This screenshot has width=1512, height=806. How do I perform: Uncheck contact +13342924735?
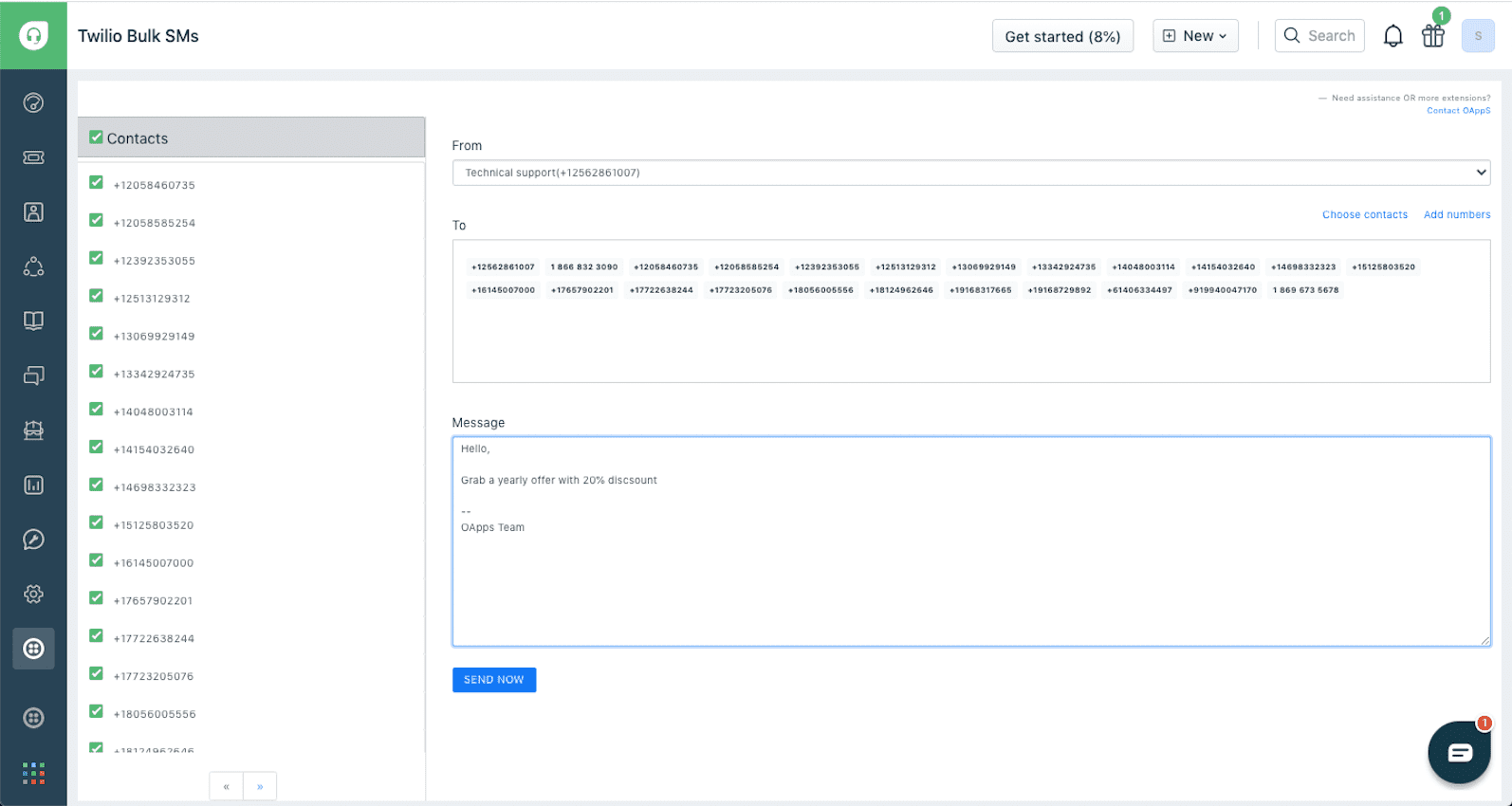pyautogui.click(x=96, y=372)
